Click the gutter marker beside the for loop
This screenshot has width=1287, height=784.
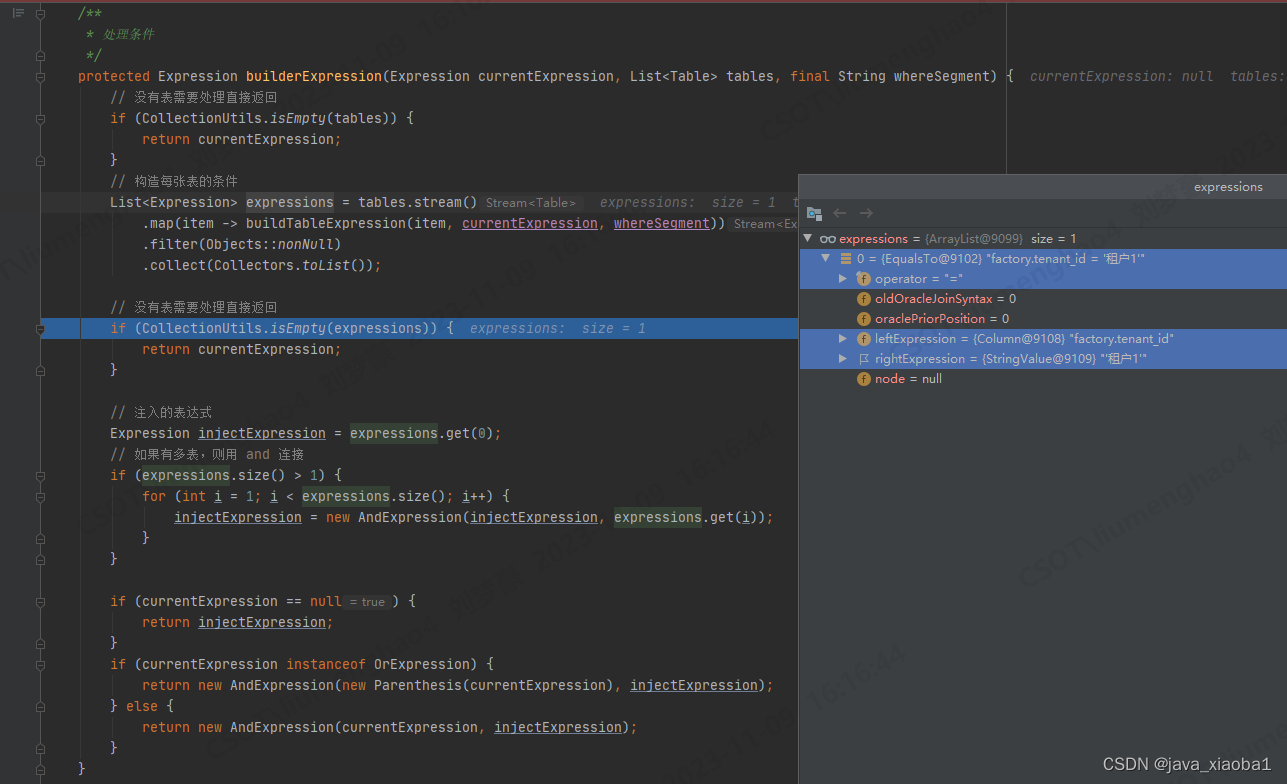pos(40,497)
